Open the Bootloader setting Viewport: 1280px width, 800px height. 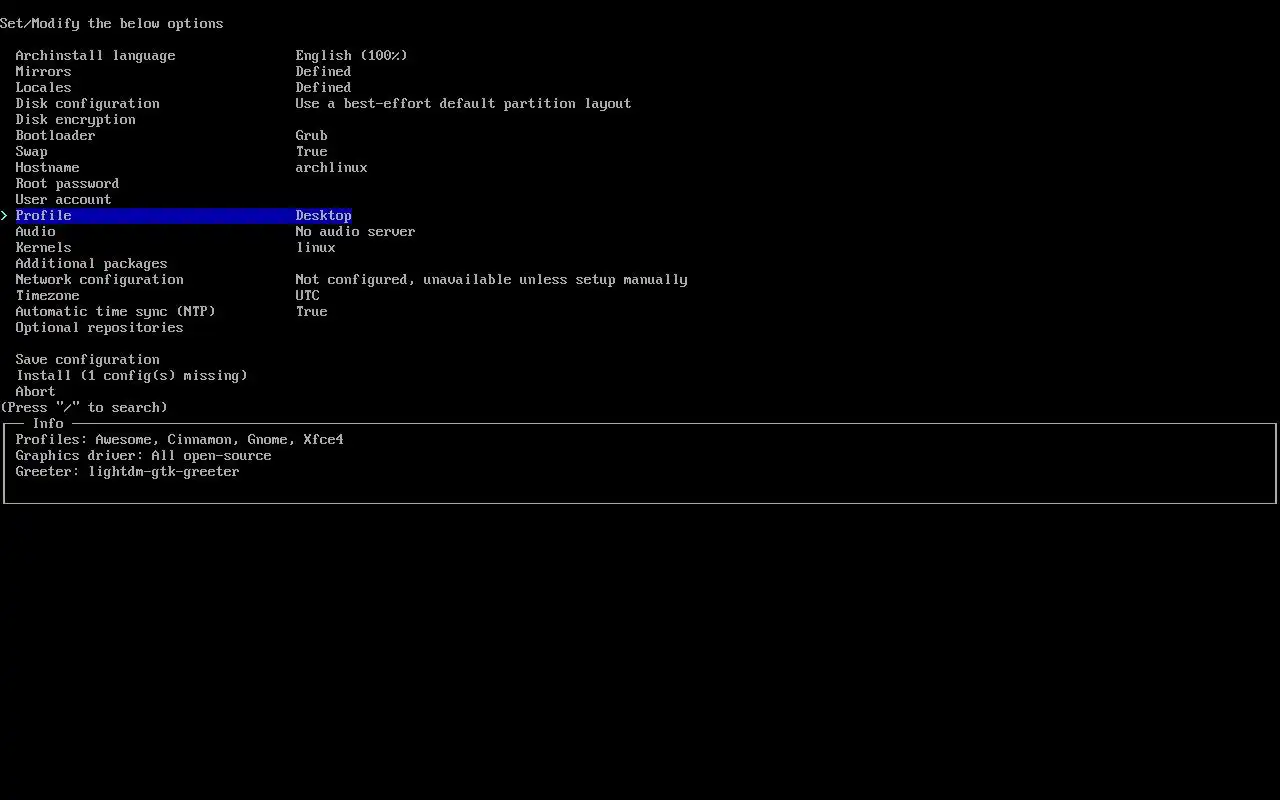pos(55,135)
